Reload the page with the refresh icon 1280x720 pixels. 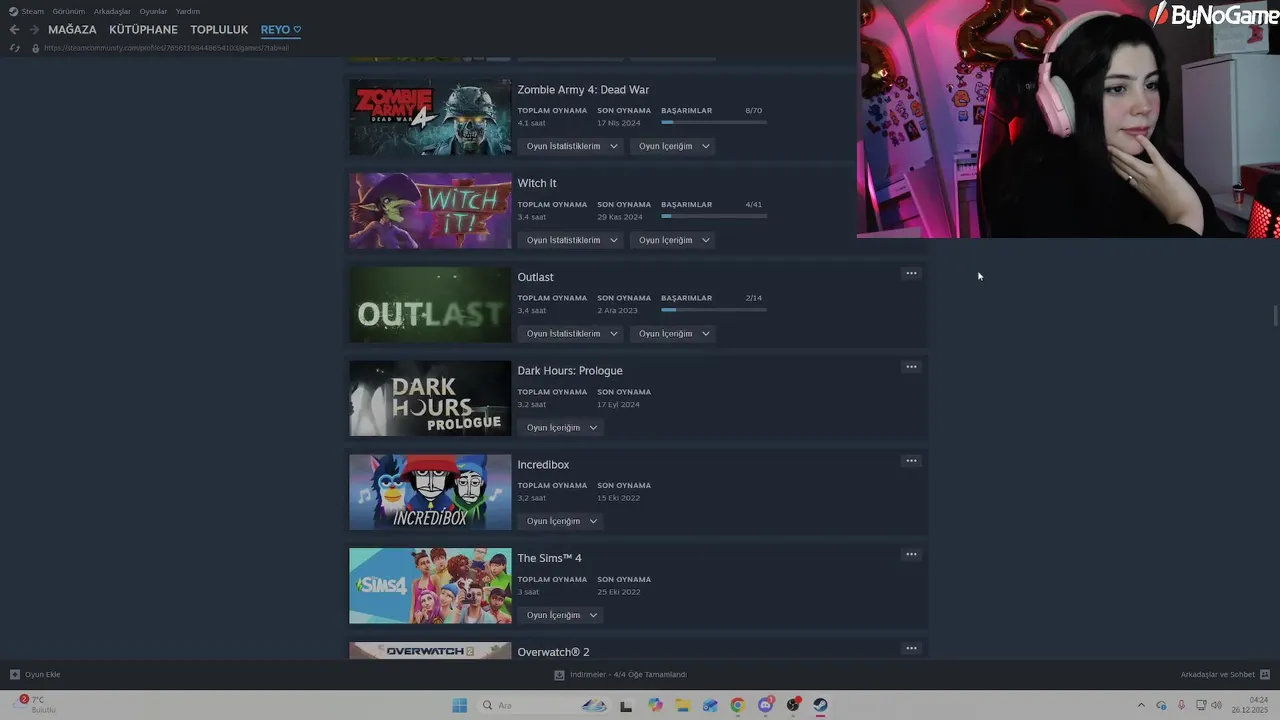coord(14,48)
